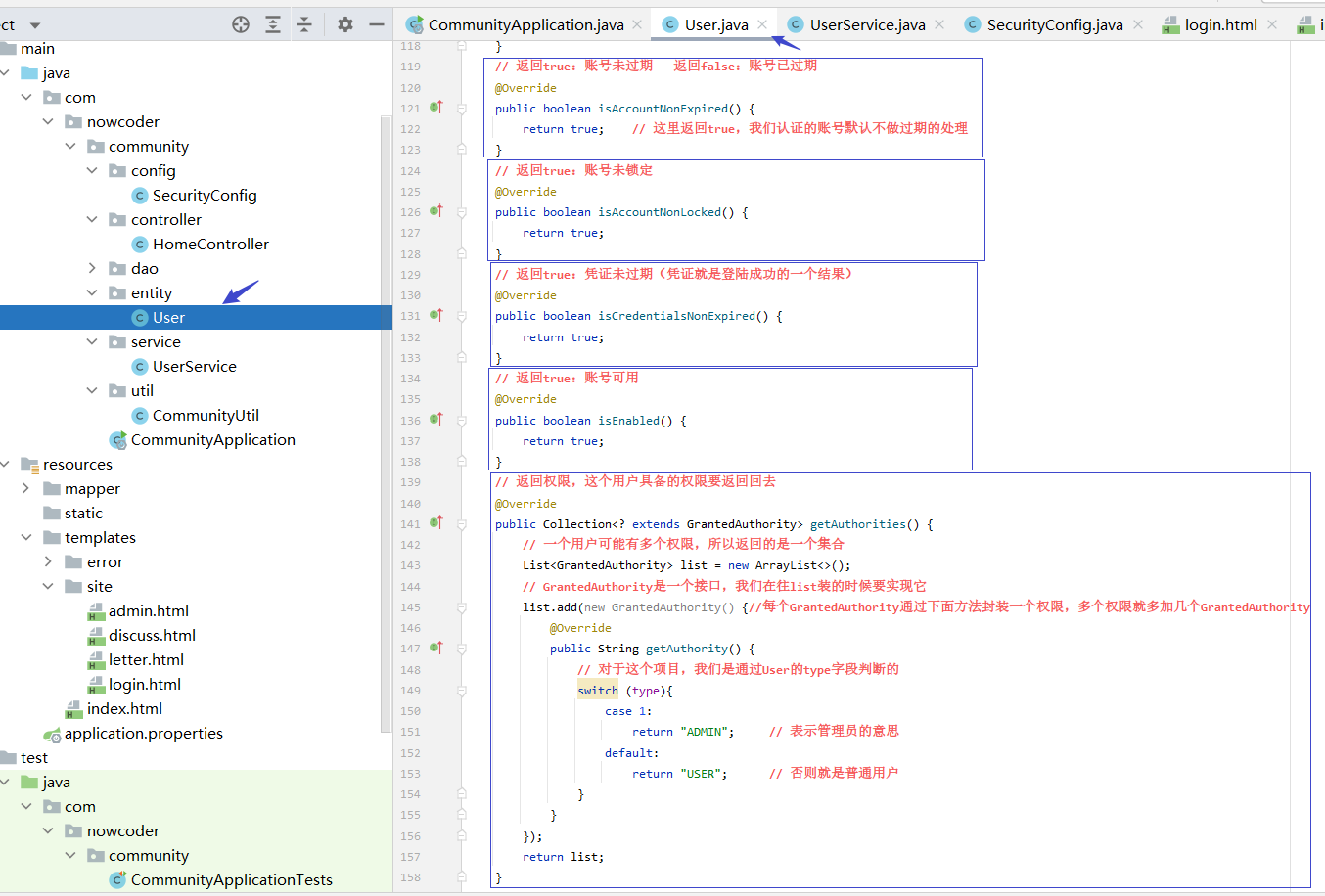Click getAuthority method name at line 147
This screenshot has height=896, width=1325.
[687, 649]
